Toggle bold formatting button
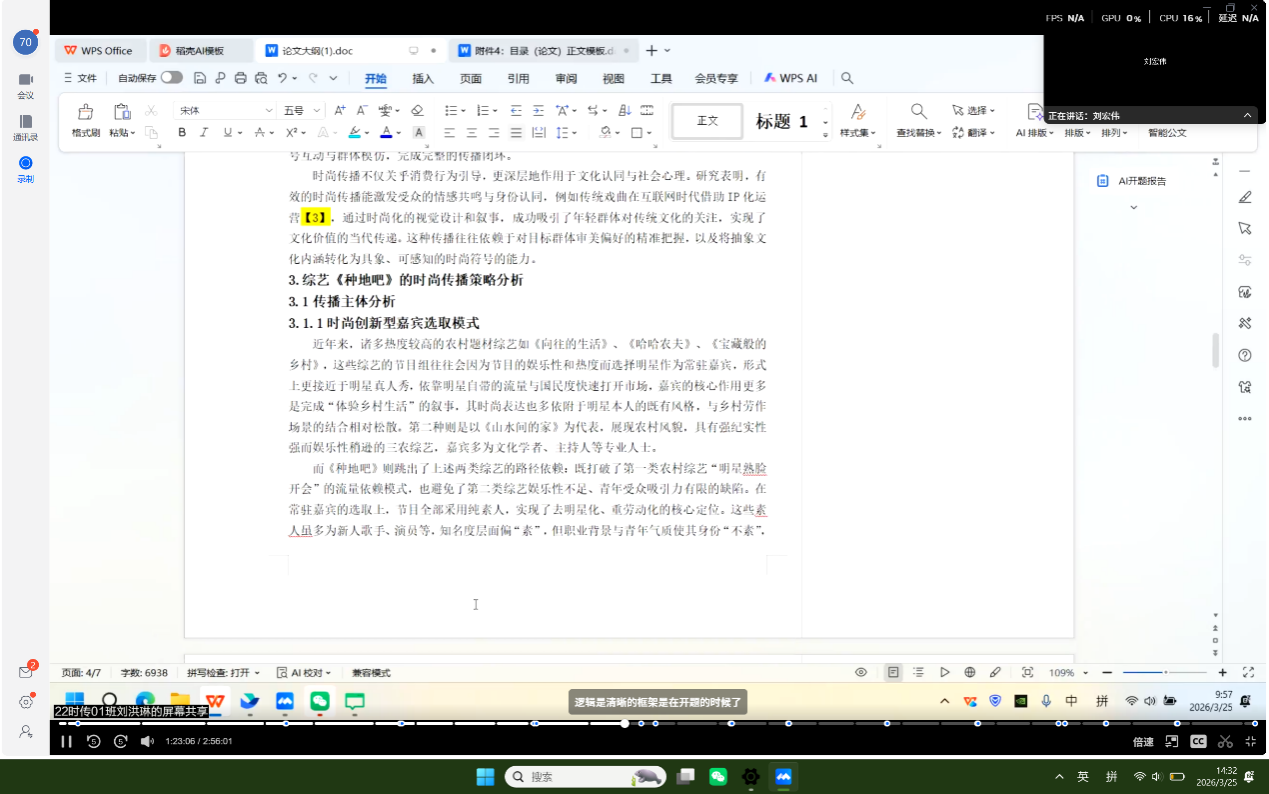Screen dimensions: 1269x794 [182, 132]
